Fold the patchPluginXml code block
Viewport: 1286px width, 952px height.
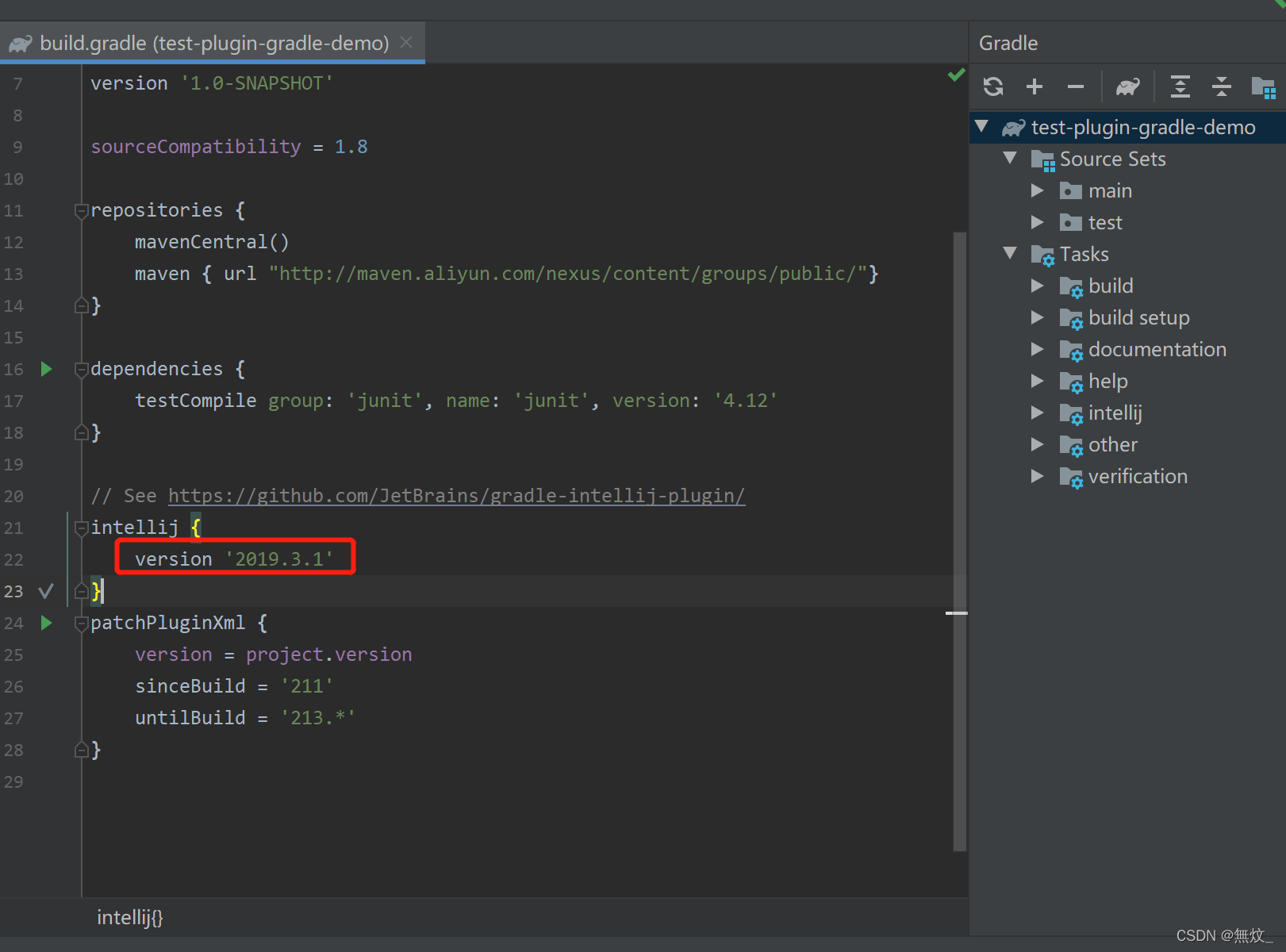tap(81, 623)
